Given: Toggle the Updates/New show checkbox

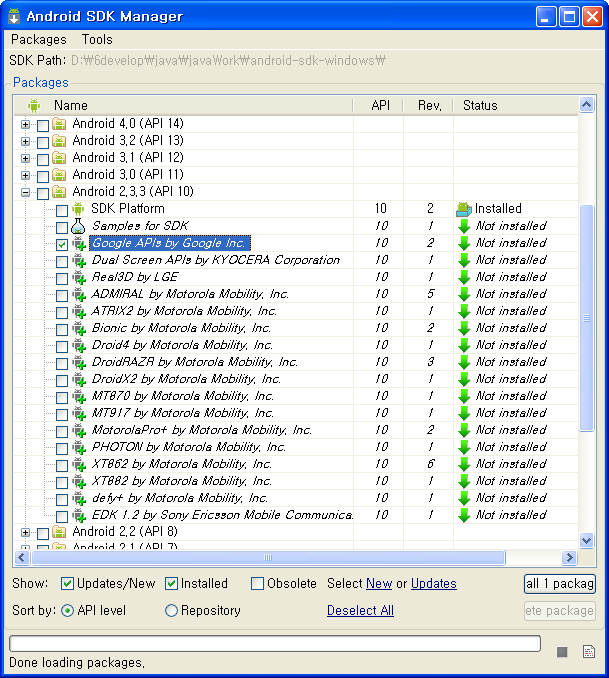Looking at the screenshot, I should click(x=67, y=584).
